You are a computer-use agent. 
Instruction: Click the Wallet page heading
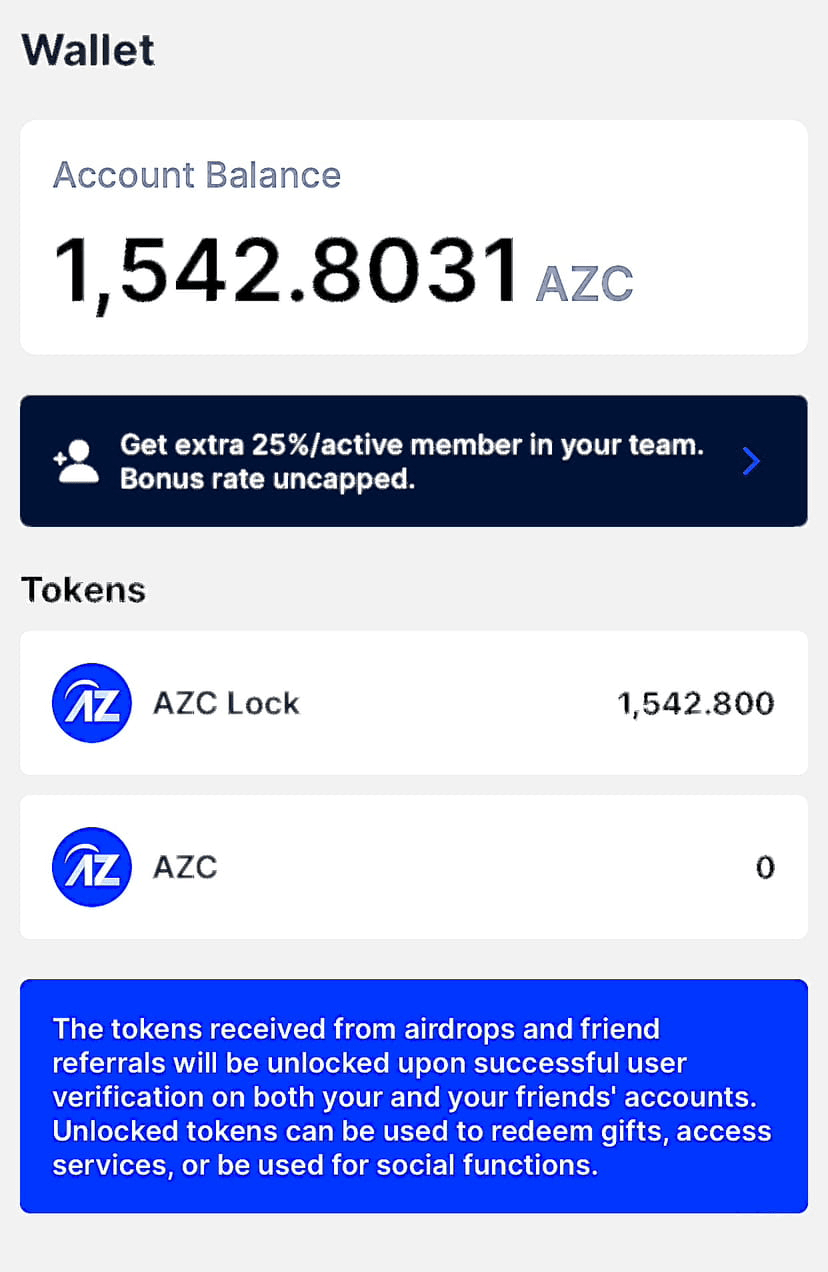(x=88, y=50)
